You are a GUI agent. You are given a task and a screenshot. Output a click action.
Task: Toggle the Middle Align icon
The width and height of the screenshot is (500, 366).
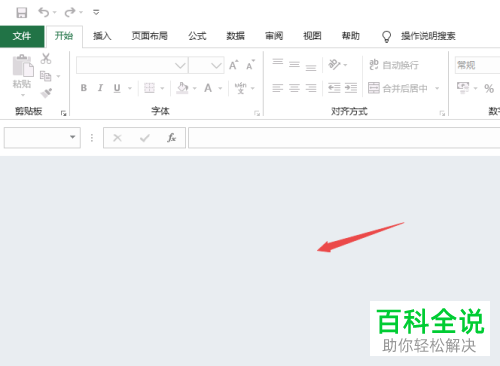click(294, 65)
